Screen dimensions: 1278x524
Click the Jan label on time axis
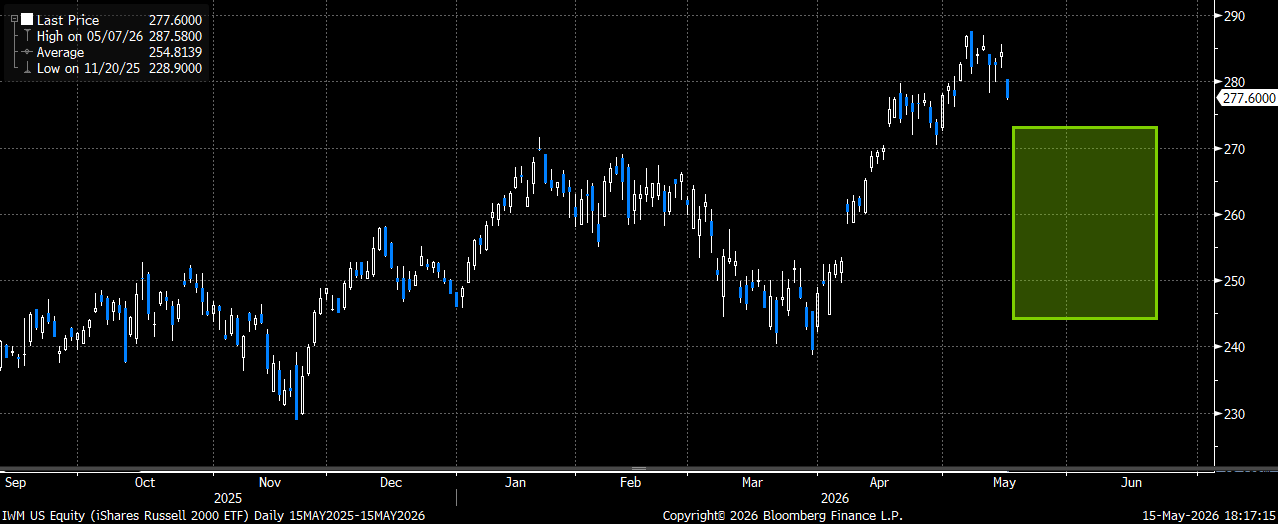tap(515, 482)
